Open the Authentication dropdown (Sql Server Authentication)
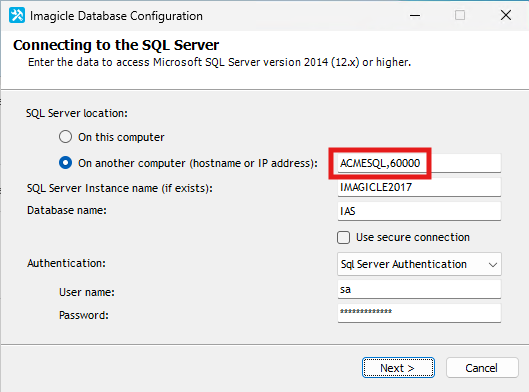Image resolution: width=529 pixels, height=392 pixels. tap(419, 264)
